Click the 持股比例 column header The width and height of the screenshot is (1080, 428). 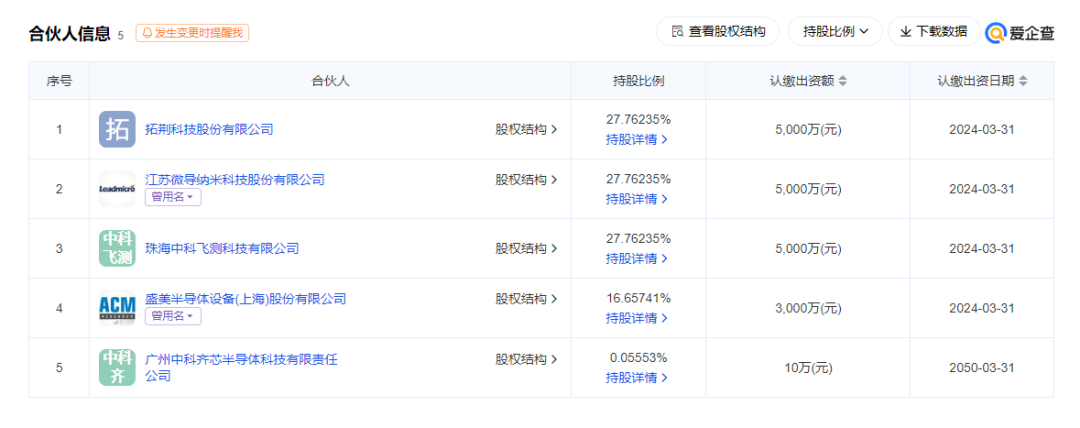coord(638,81)
